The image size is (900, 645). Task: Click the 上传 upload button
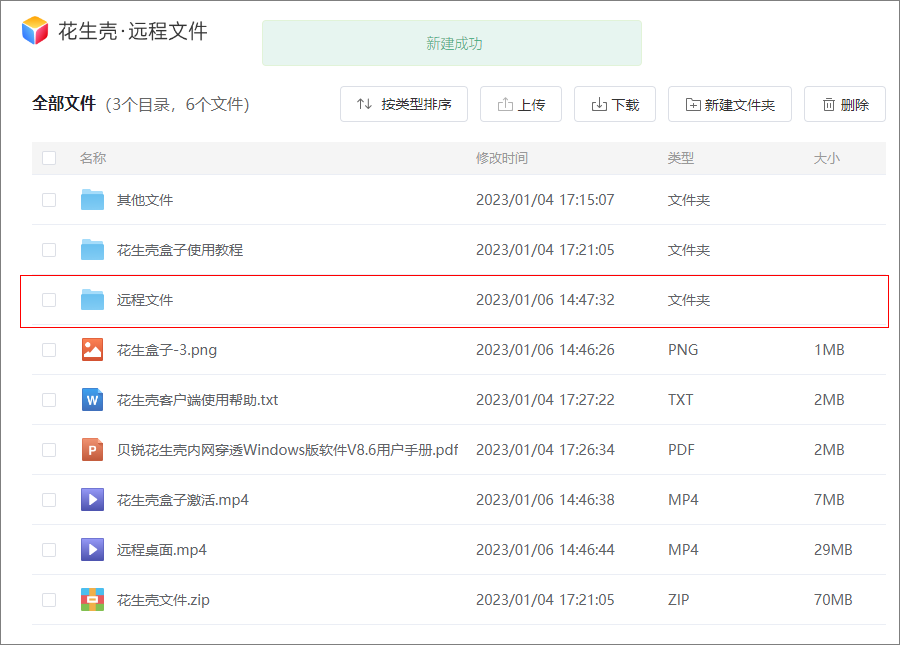click(x=521, y=104)
